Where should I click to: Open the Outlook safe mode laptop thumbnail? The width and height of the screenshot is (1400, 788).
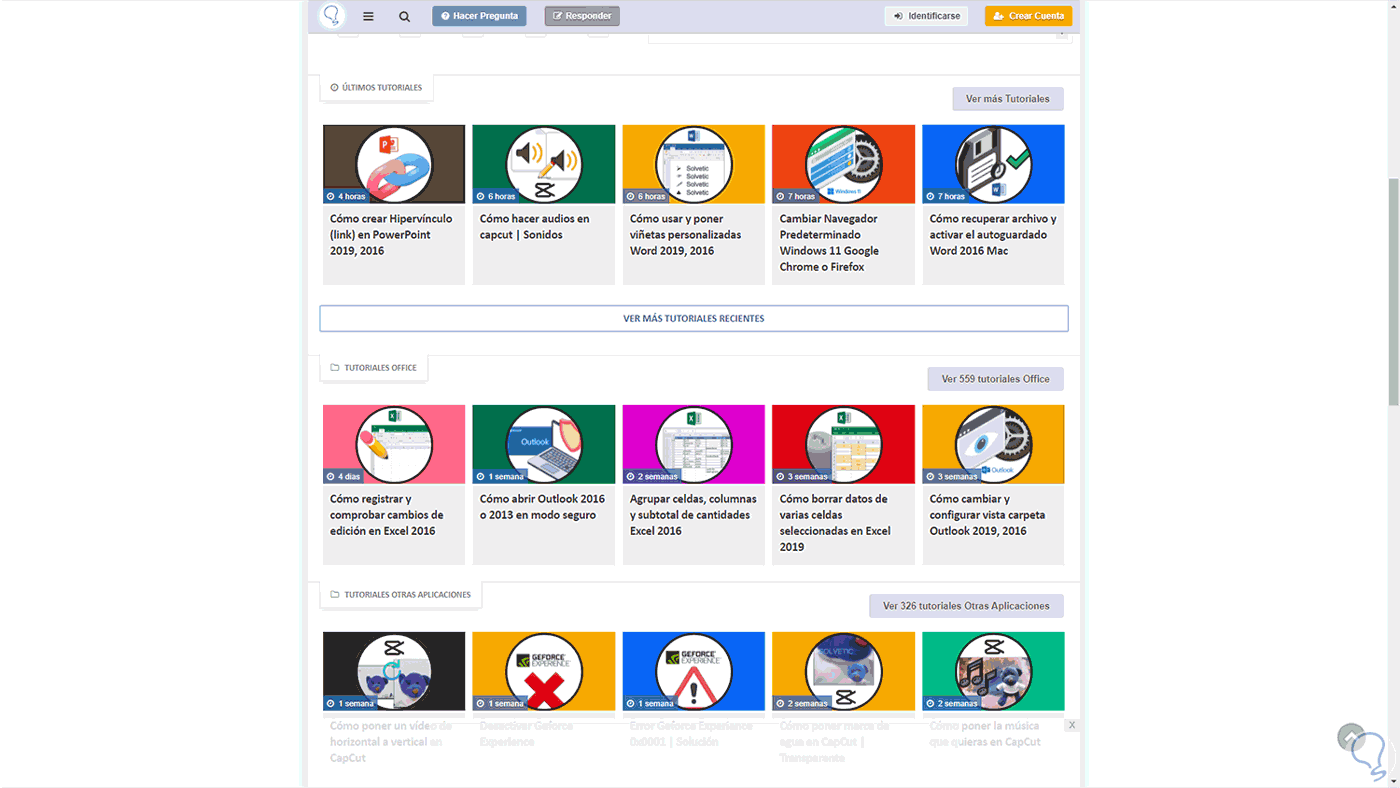point(544,444)
